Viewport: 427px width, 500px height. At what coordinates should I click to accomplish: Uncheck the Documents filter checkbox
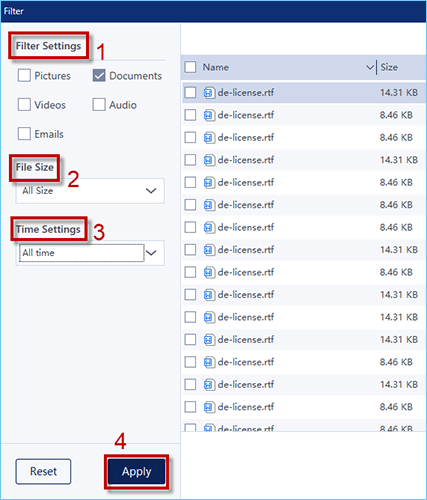[x=99, y=76]
